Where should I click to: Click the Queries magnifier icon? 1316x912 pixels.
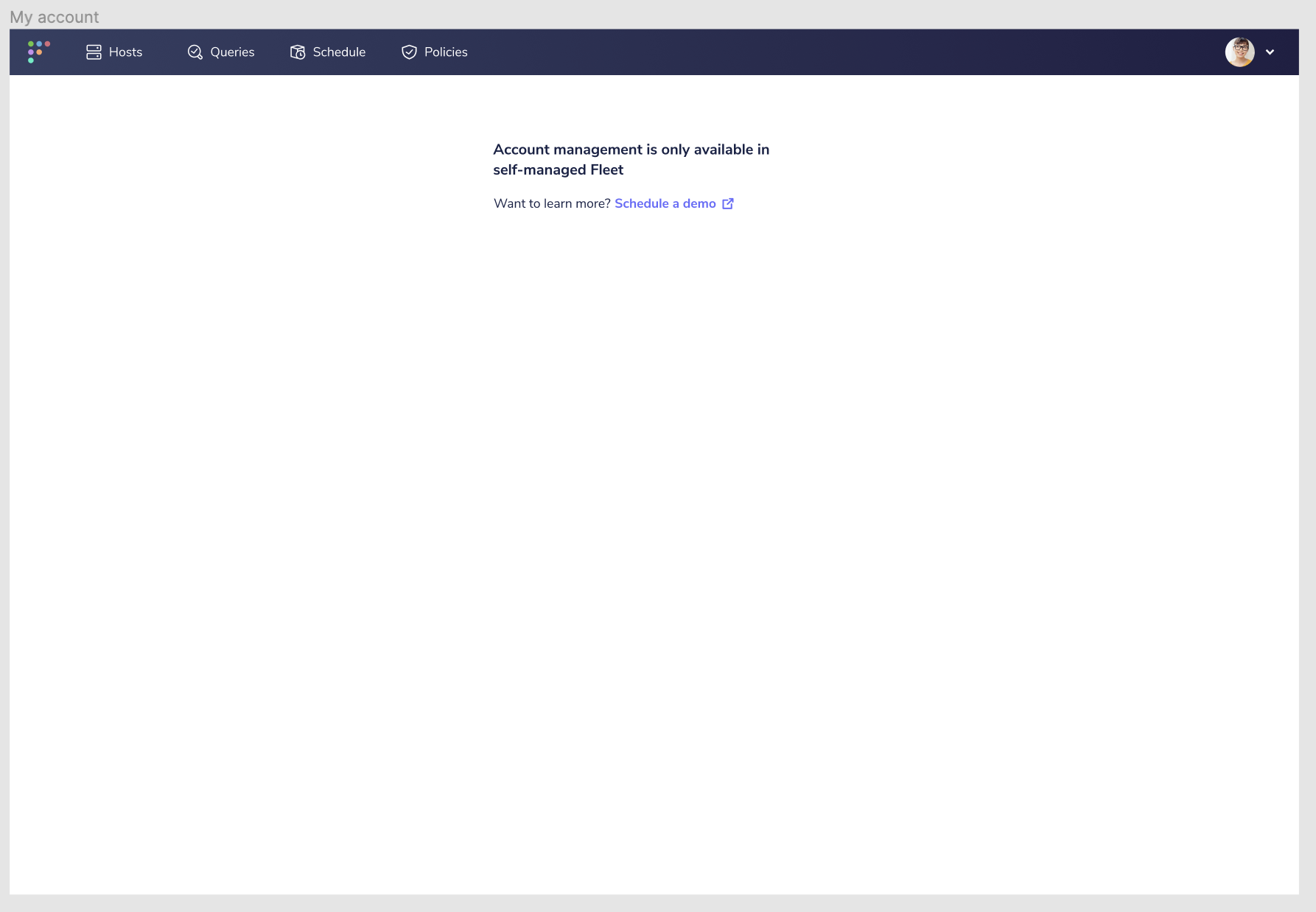(195, 52)
